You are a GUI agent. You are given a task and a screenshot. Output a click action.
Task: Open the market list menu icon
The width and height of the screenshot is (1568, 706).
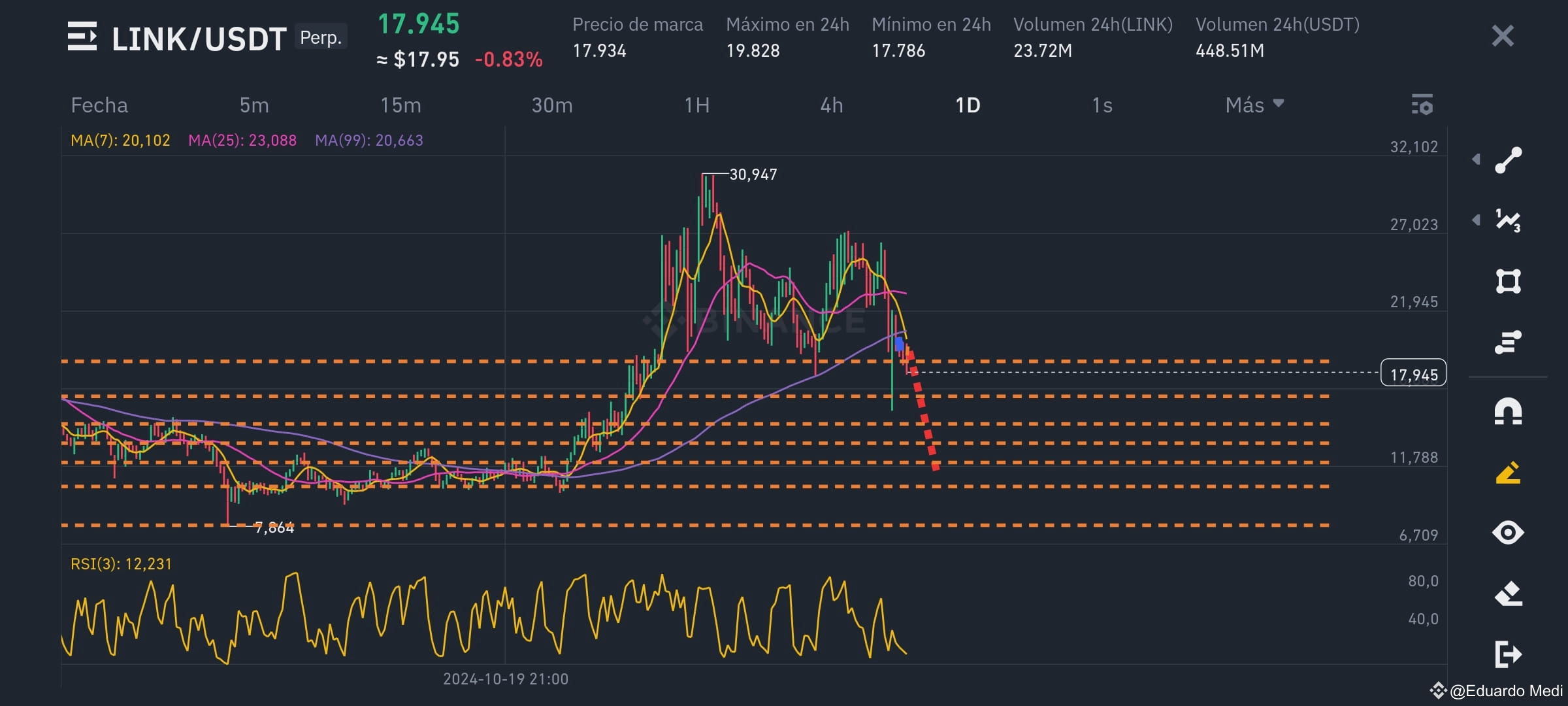pos(82,37)
